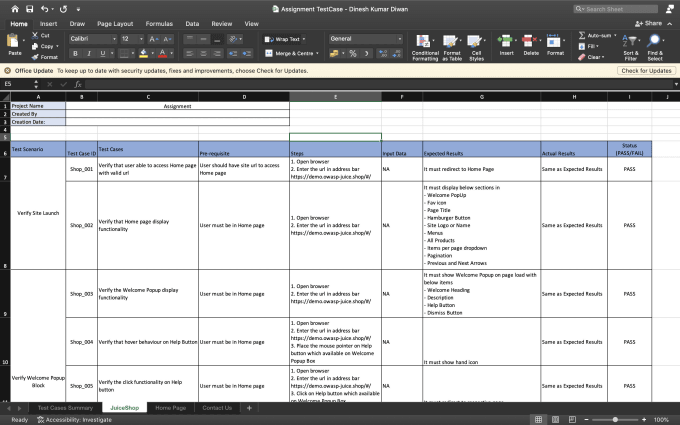The width and height of the screenshot is (680, 425).
Task: Click the Cell Styles icon
Action: pyautogui.click(x=474, y=41)
